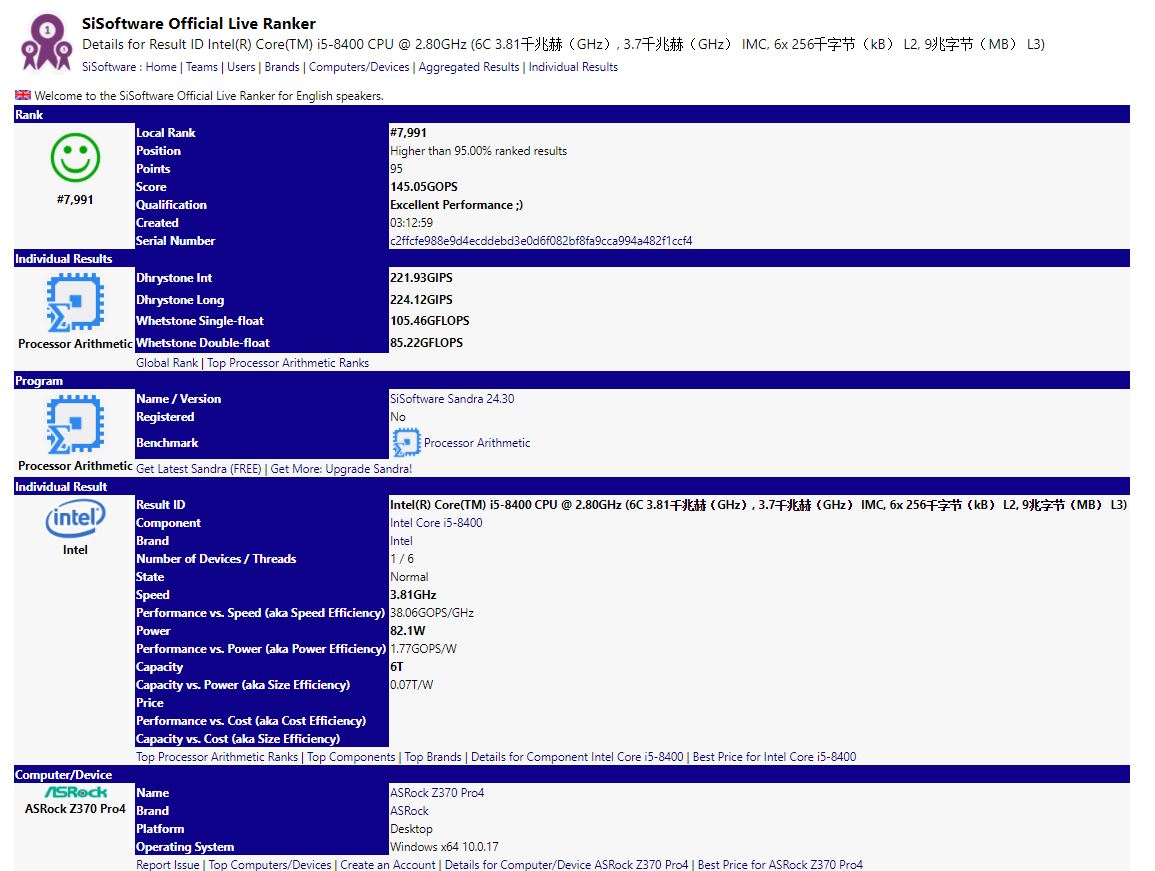Screen dimensions: 1155x871
Task: Open Details for Component Intel Core i5-8400
Action: point(578,757)
